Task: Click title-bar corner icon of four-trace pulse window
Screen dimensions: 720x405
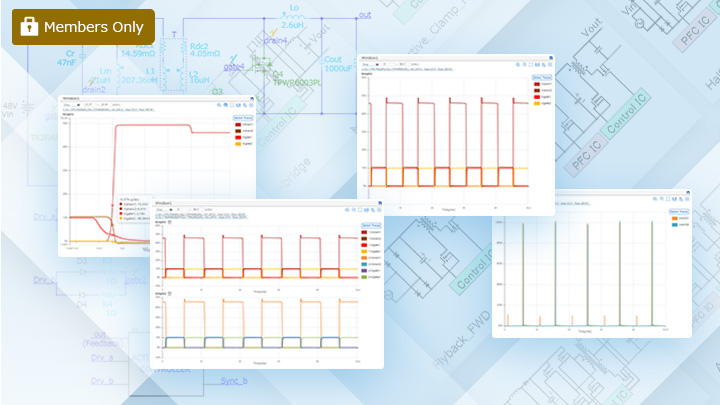Action: pos(551,58)
